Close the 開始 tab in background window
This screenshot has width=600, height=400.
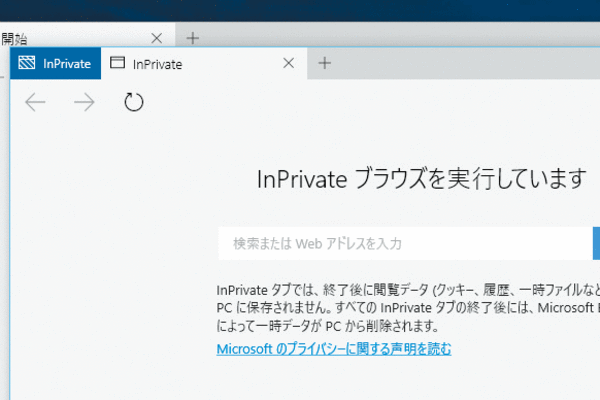157,38
